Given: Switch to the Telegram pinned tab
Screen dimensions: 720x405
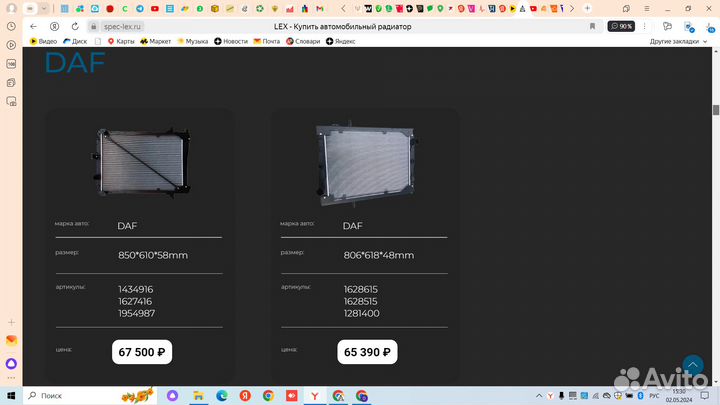Looking at the screenshot, I should coord(140,9).
